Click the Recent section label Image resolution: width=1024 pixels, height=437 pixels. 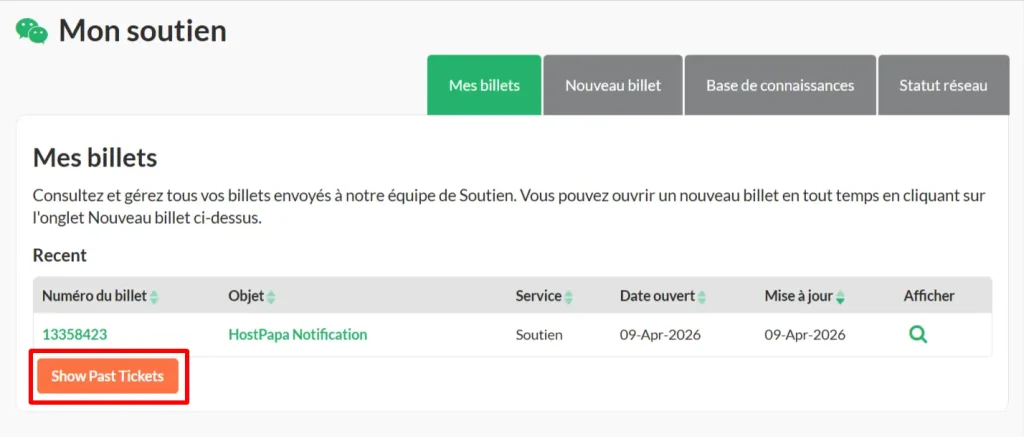pos(60,255)
